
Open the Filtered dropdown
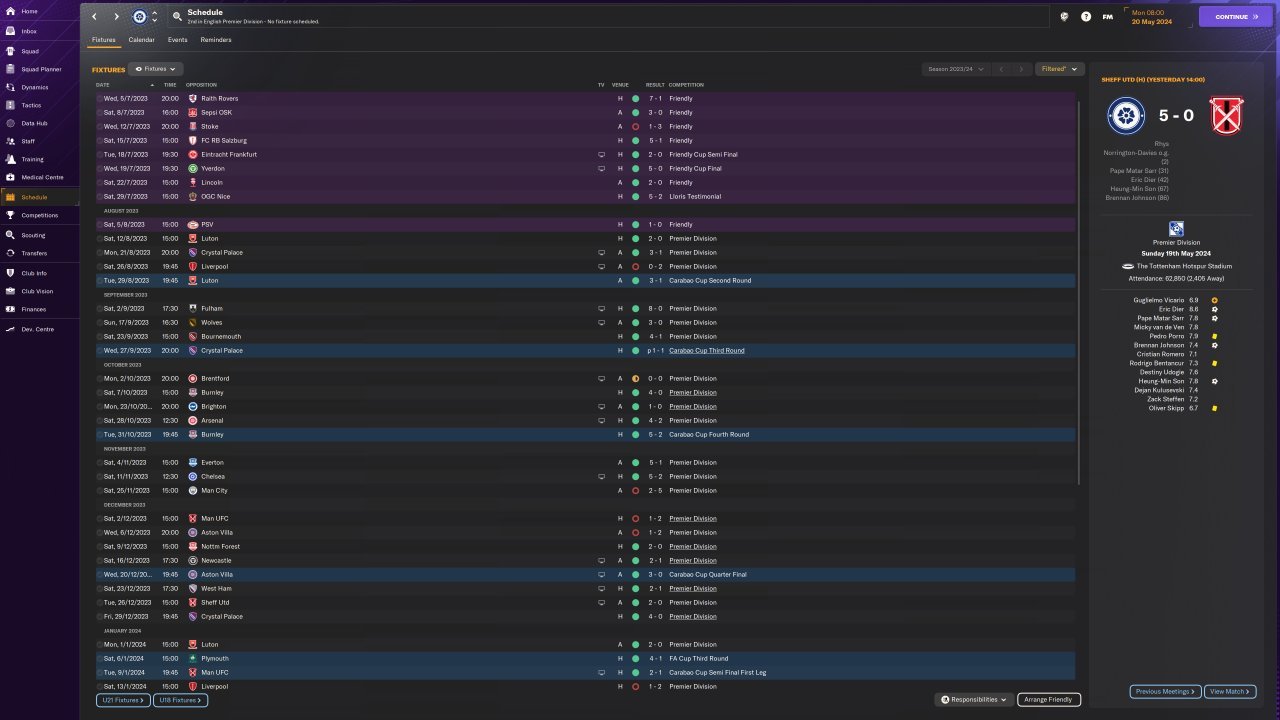pyautogui.click(x=1059, y=69)
